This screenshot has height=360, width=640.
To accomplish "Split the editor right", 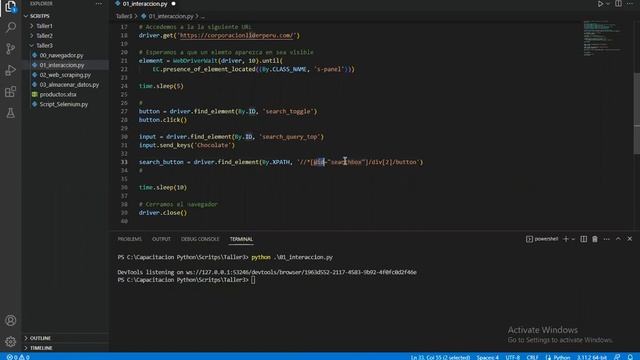I will point(618,4).
